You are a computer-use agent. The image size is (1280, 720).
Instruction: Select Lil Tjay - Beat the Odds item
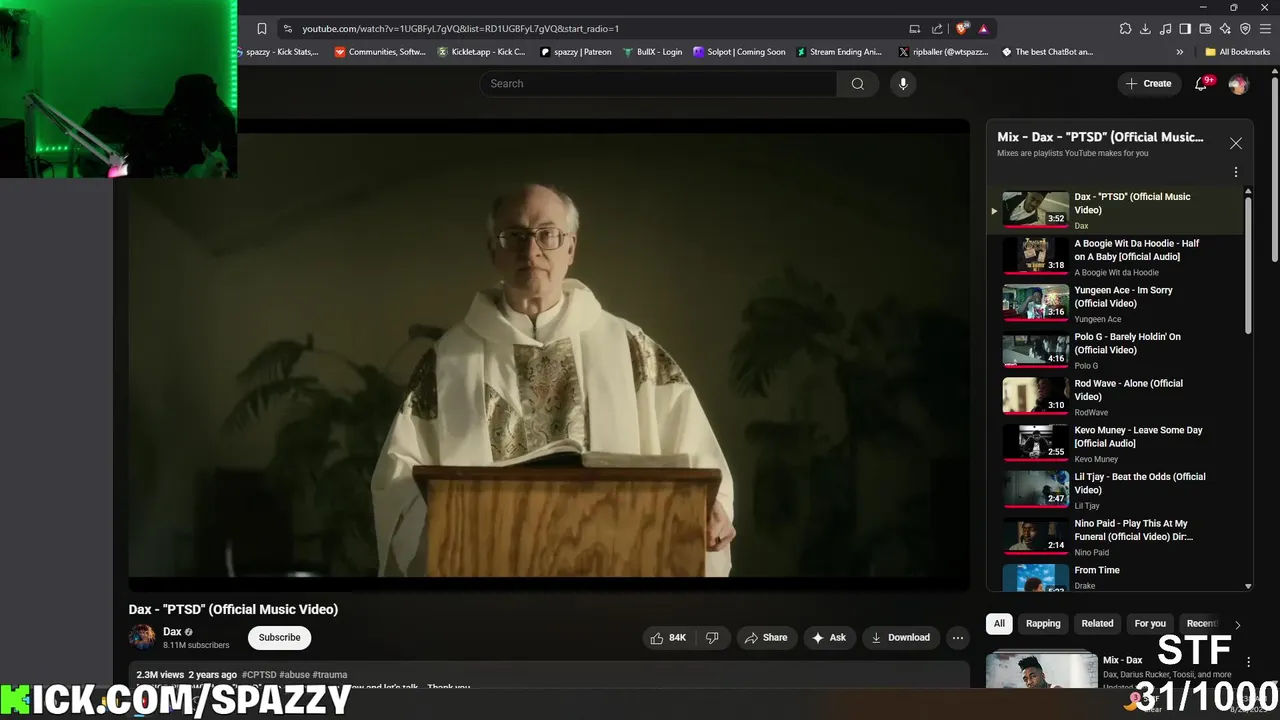point(1115,491)
